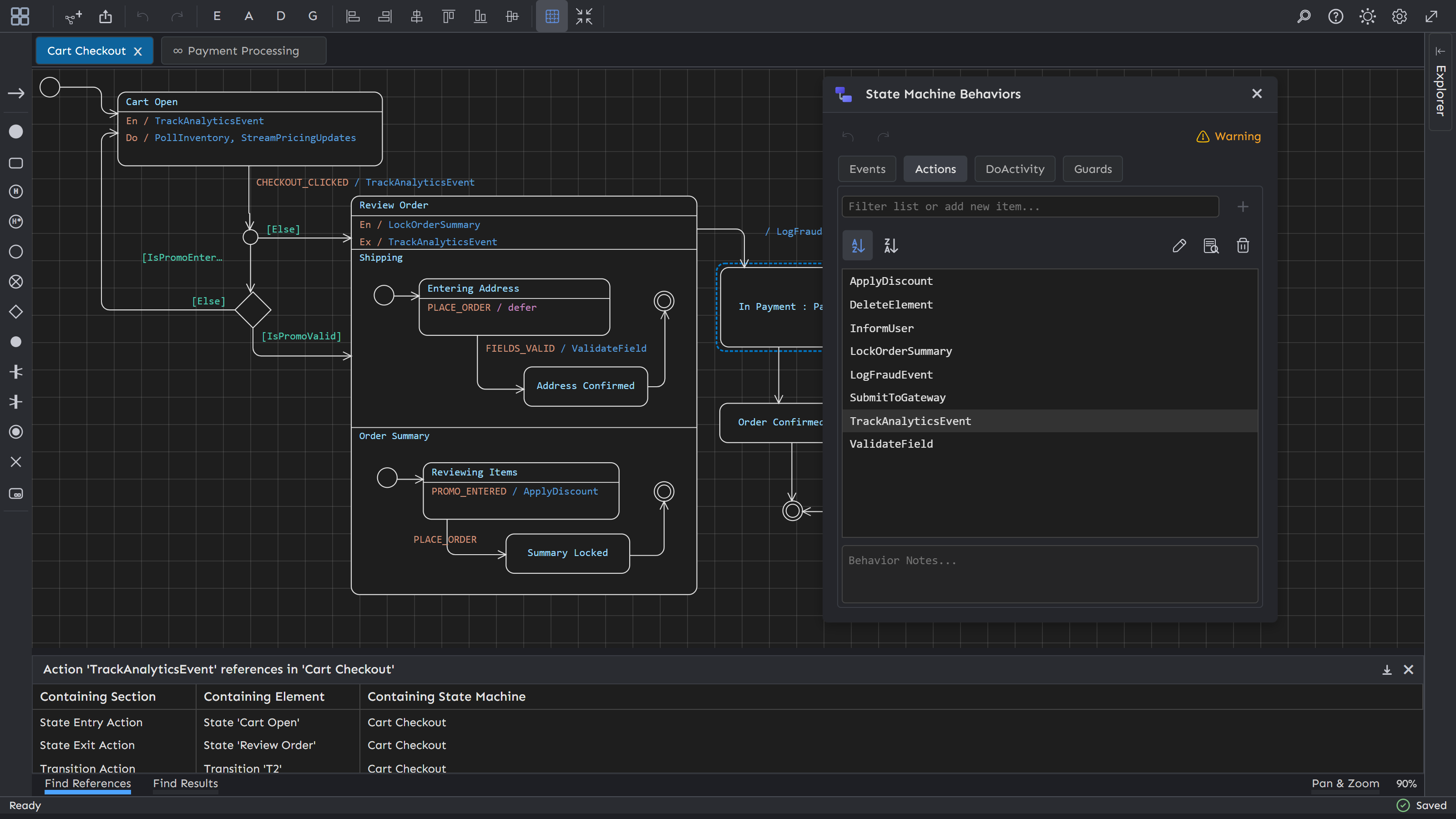This screenshot has height=819, width=1456.
Task: Click the find references icon in panel
Action: click(x=1211, y=245)
